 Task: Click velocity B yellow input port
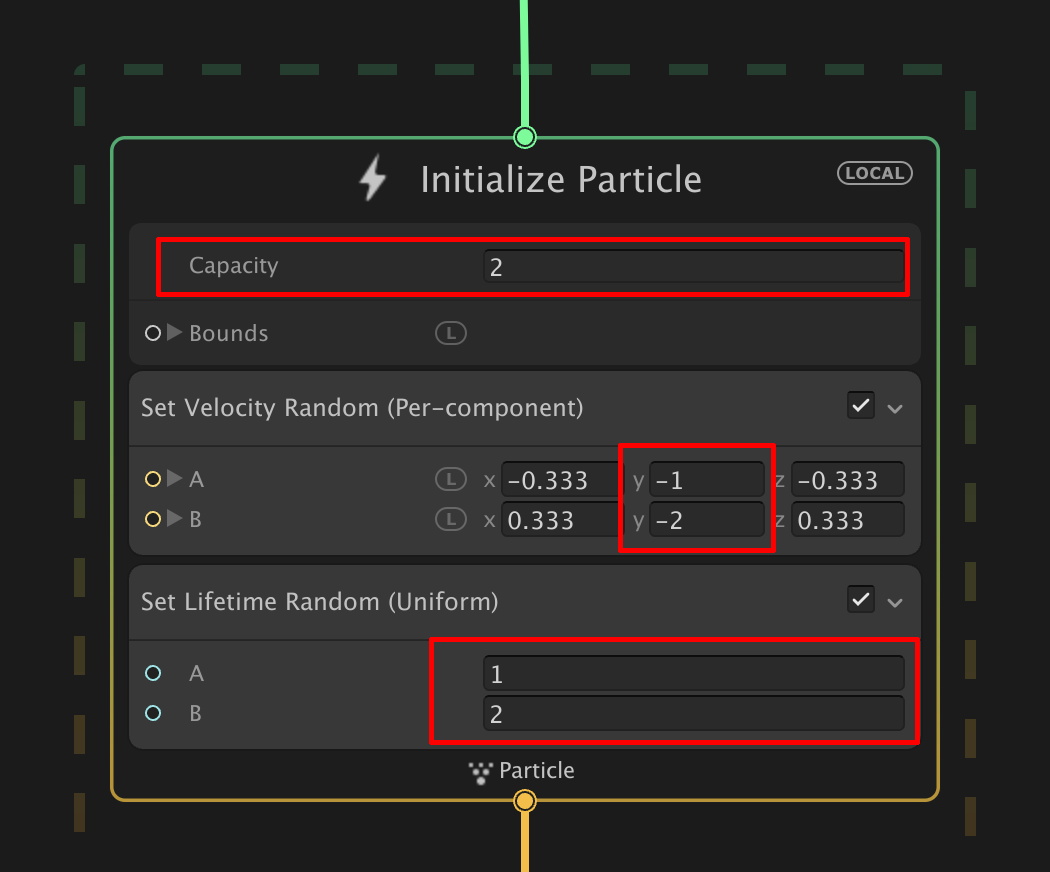[152, 519]
